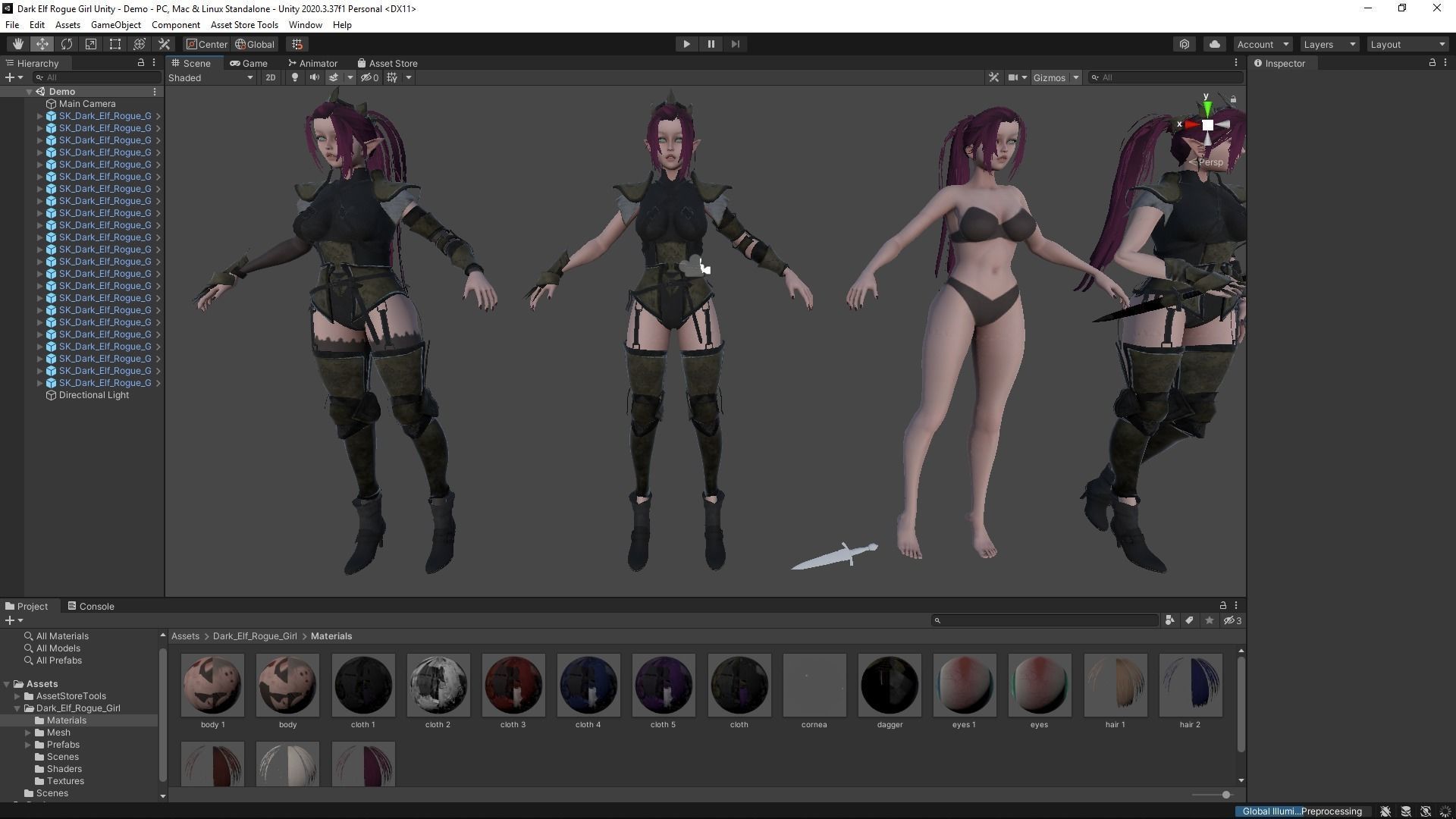The height and width of the screenshot is (819, 1456).
Task: Open the GameObject menu
Action: pyautogui.click(x=115, y=24)
